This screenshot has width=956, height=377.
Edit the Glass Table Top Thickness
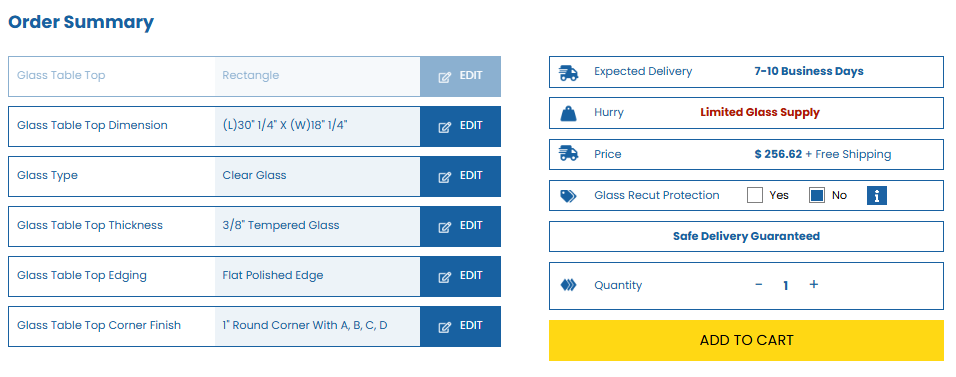point(460,226)
